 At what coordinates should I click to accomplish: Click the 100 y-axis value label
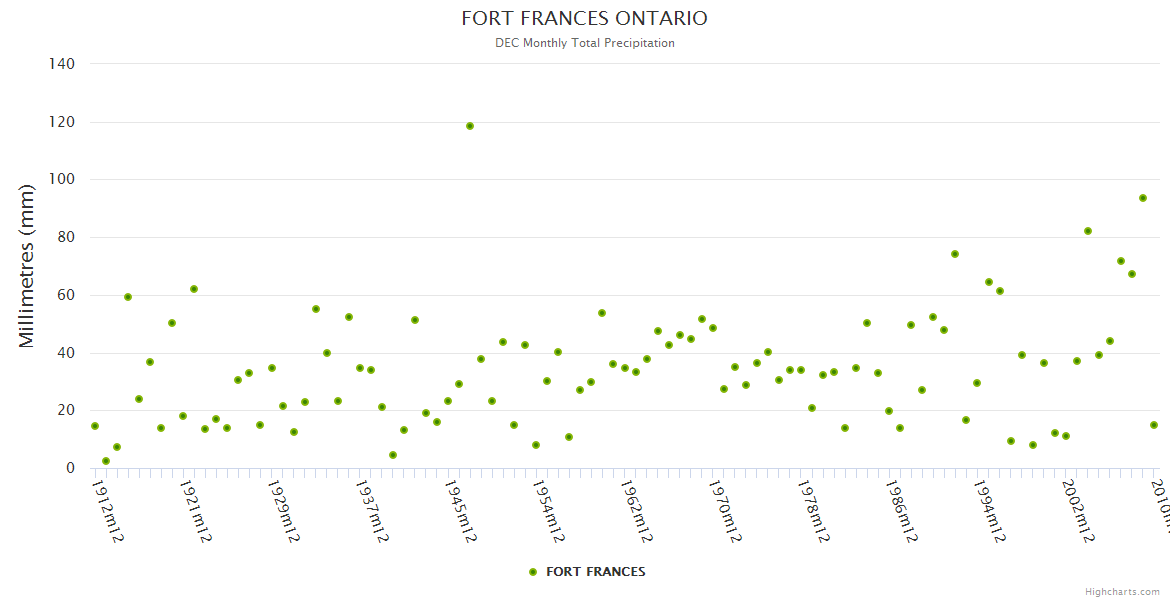(62, 180)
